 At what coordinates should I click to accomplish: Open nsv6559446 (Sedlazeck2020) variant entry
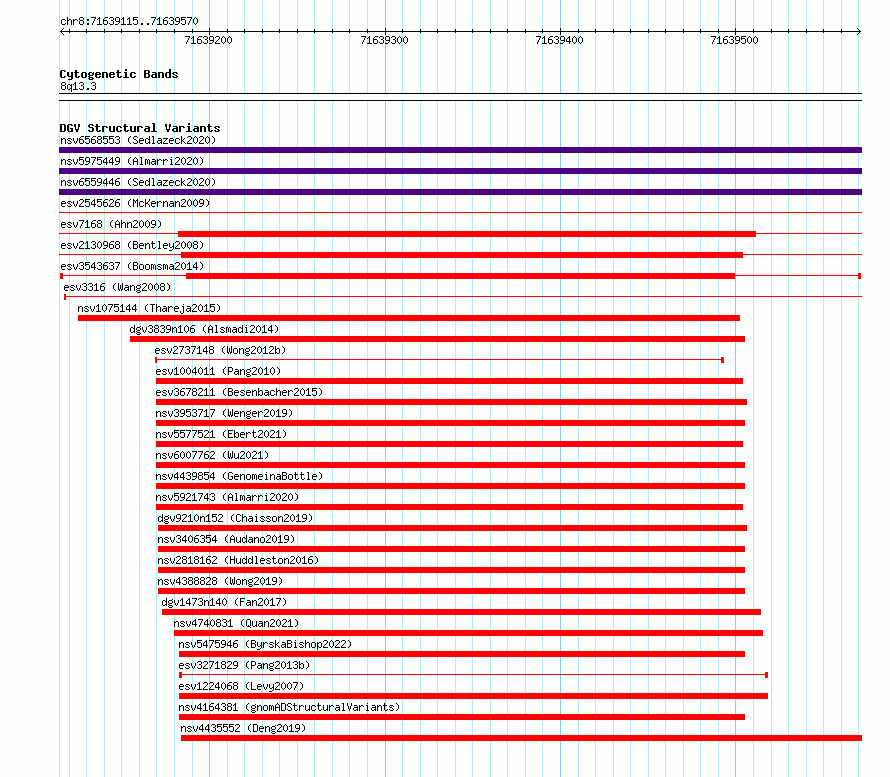pos(138,182)
